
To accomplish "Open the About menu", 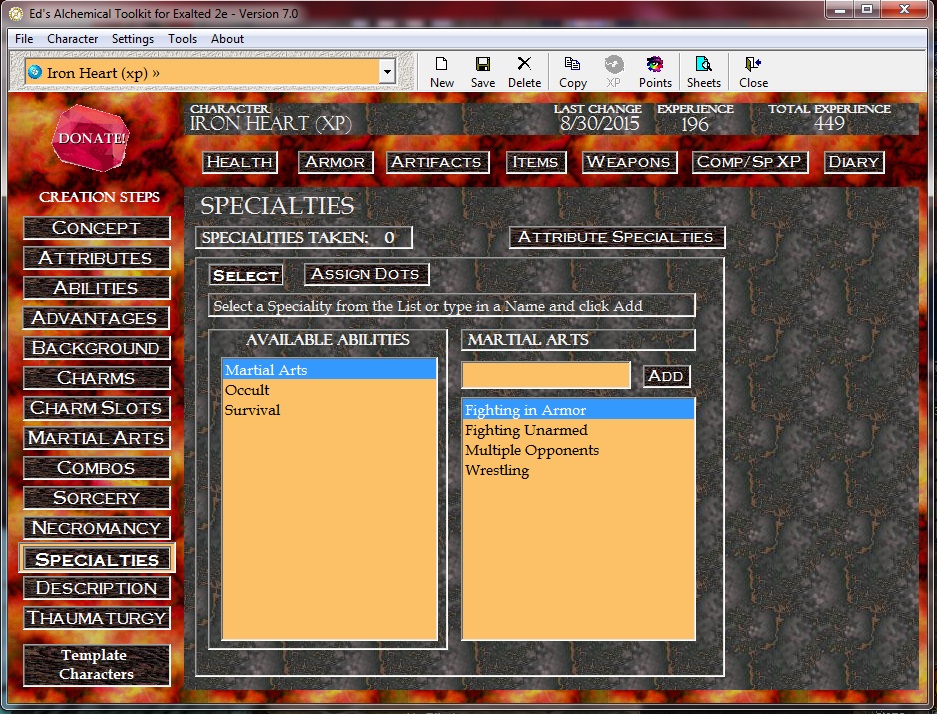I will (x=227, y=39).
